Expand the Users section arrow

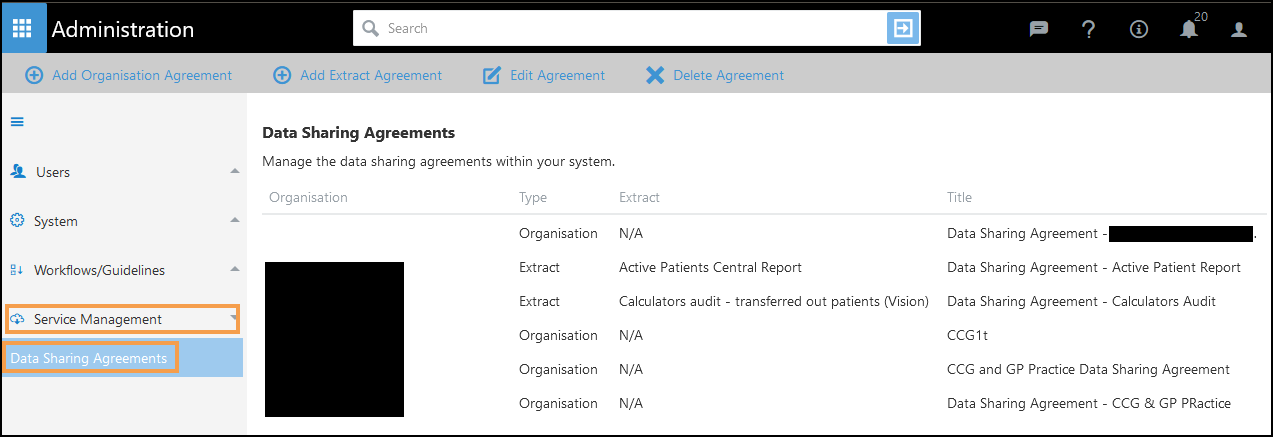point(234,172)
